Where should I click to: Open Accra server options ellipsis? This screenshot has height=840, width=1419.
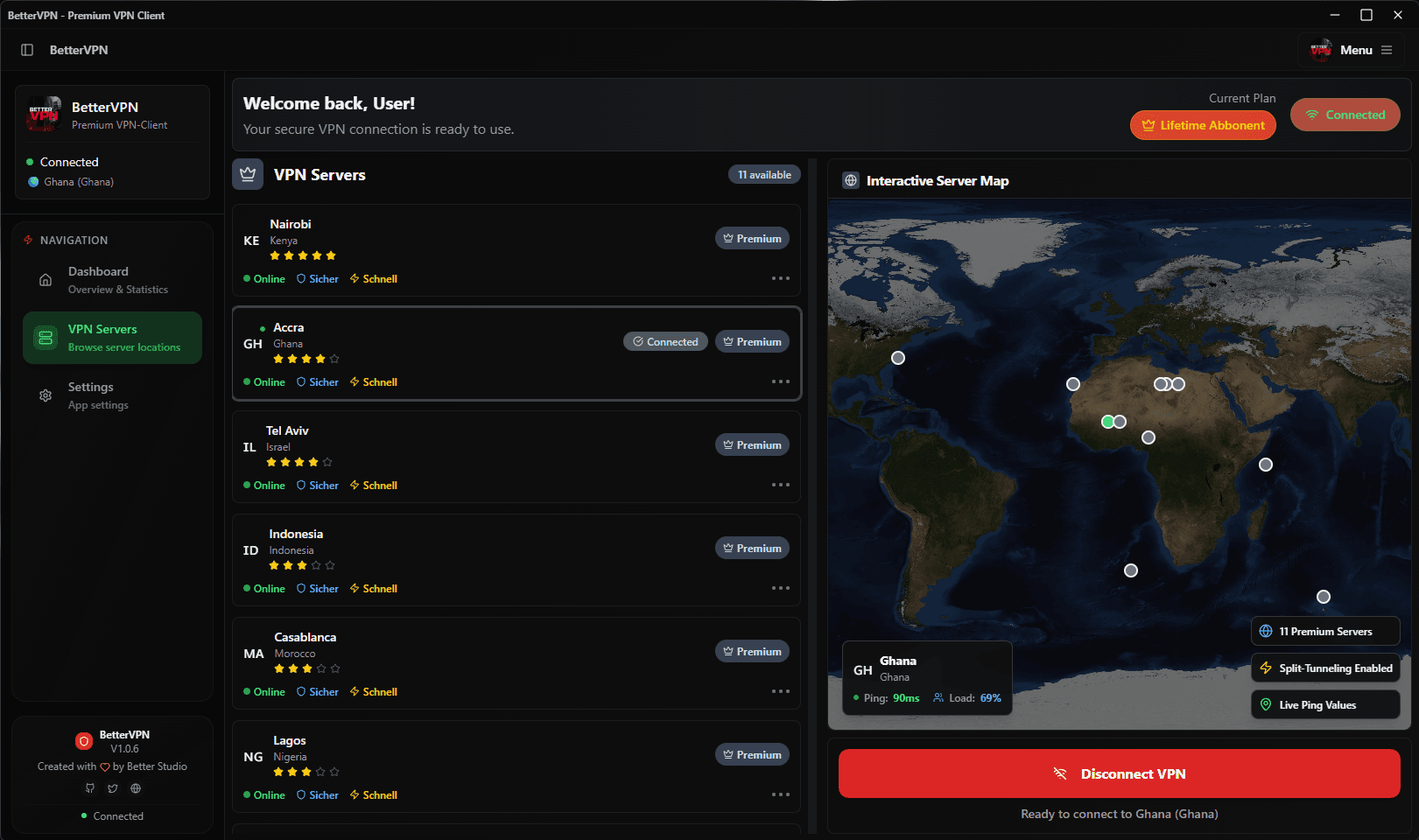[781, 381]
